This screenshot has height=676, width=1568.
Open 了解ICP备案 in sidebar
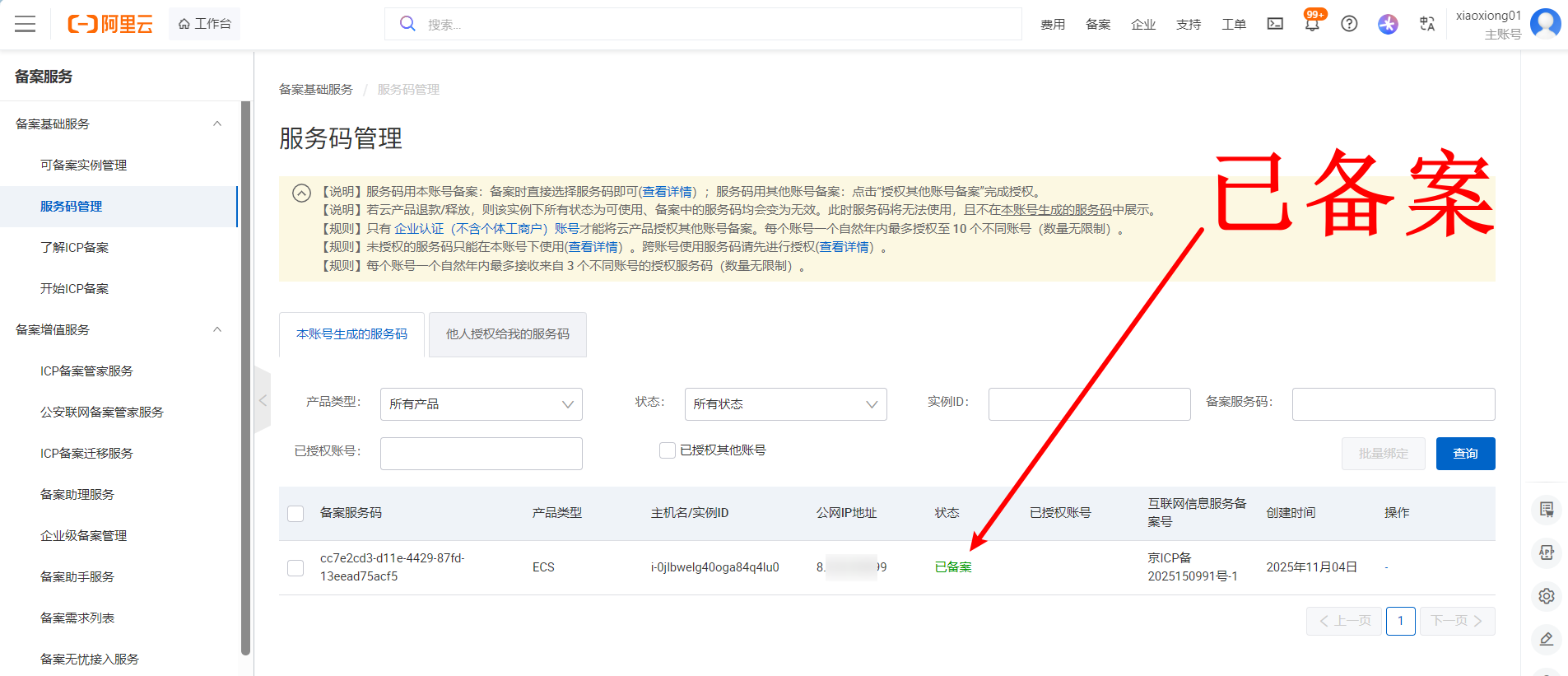74,248
